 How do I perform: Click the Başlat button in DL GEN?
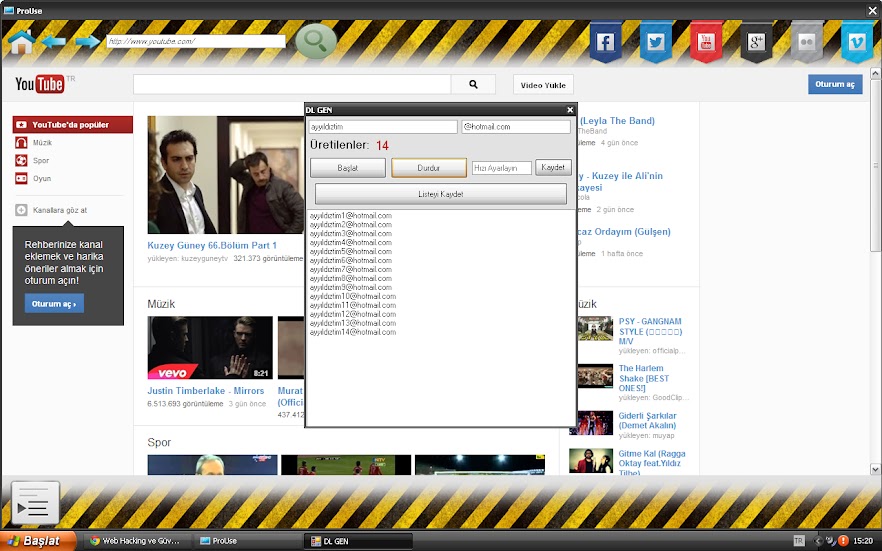[348, 168]
